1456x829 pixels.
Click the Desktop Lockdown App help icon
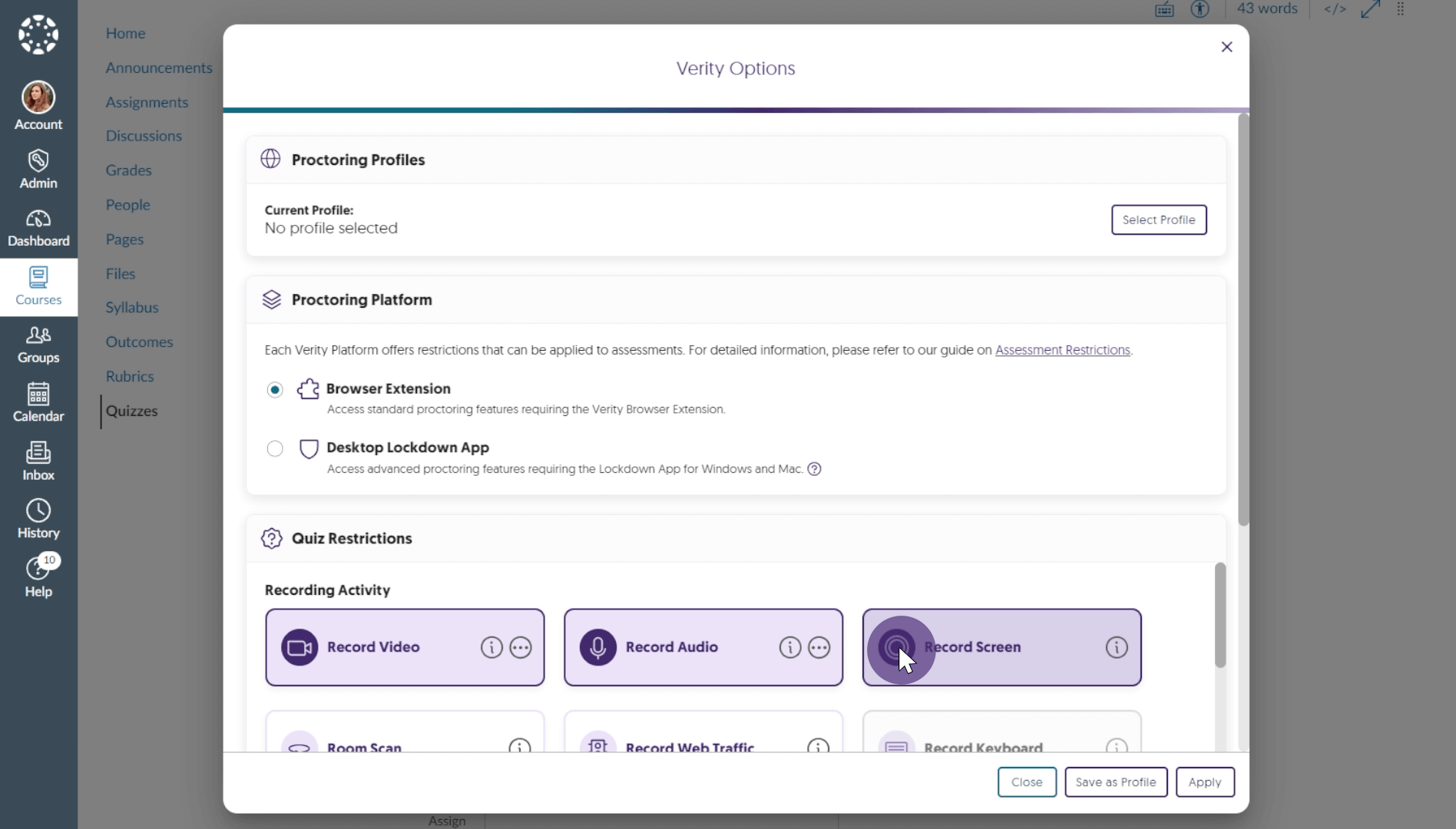pos(814,469)
